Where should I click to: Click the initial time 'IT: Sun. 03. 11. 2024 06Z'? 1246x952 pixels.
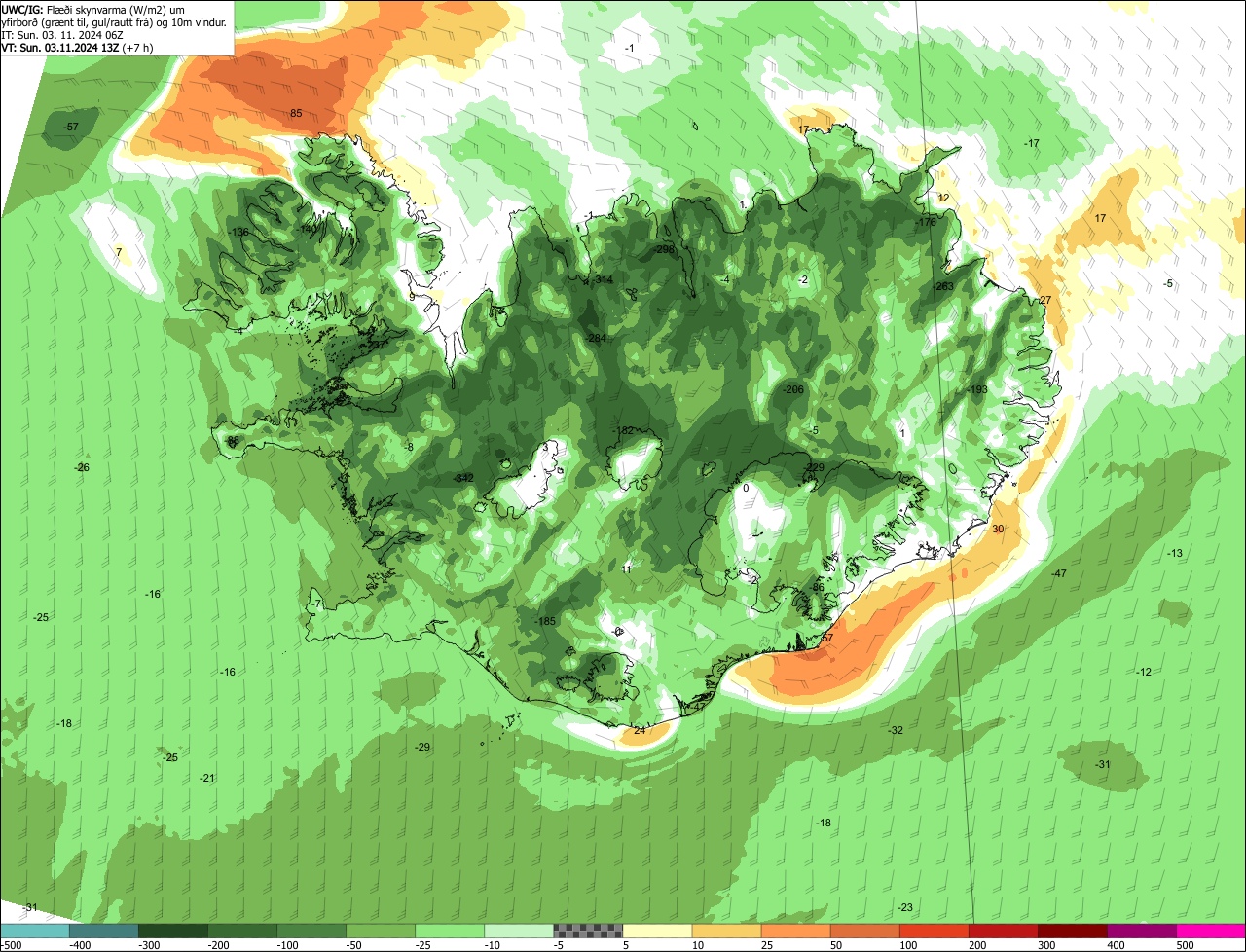tap(64, 34)
